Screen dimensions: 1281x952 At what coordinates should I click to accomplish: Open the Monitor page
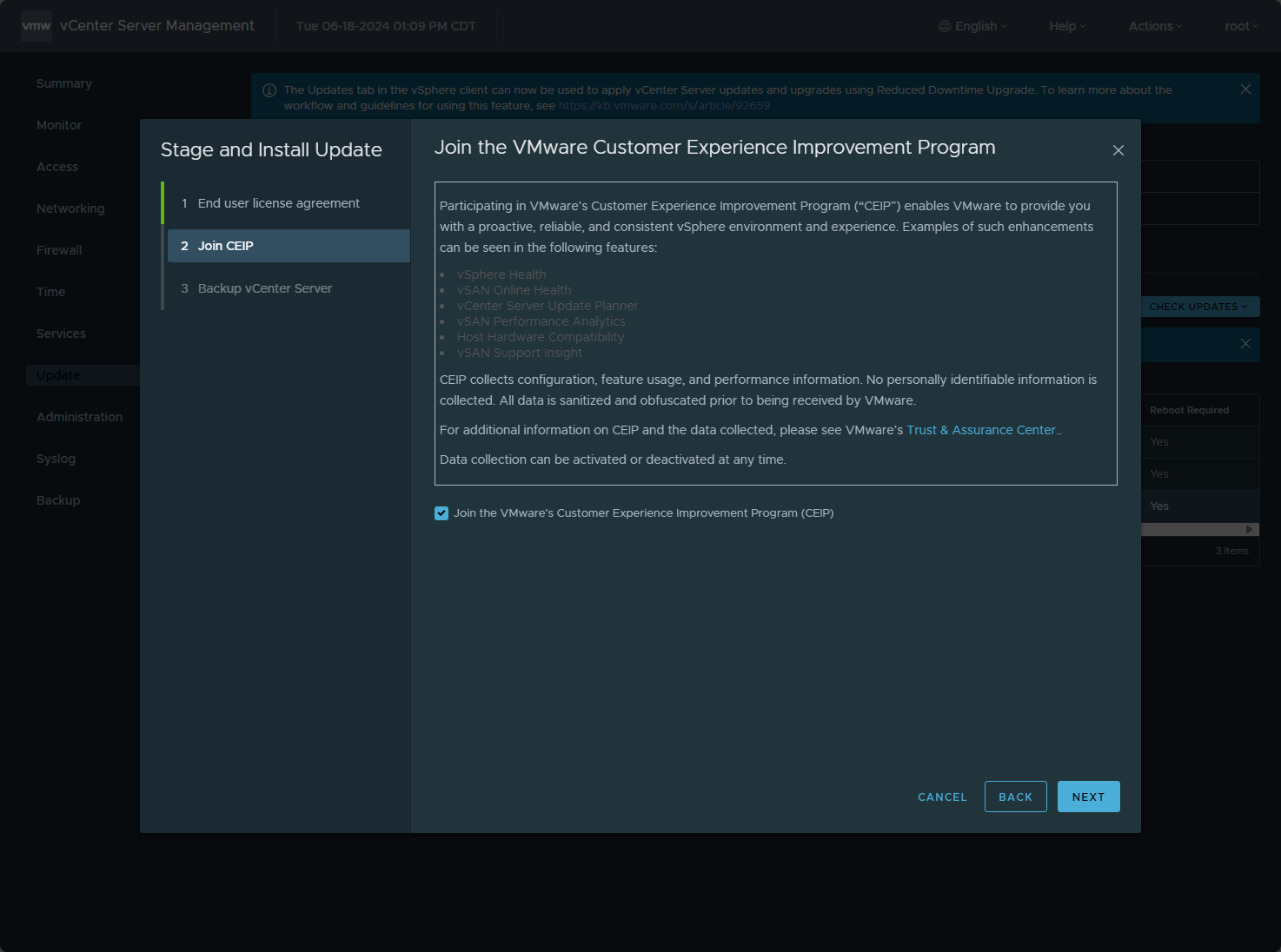(x=59, y=125)
